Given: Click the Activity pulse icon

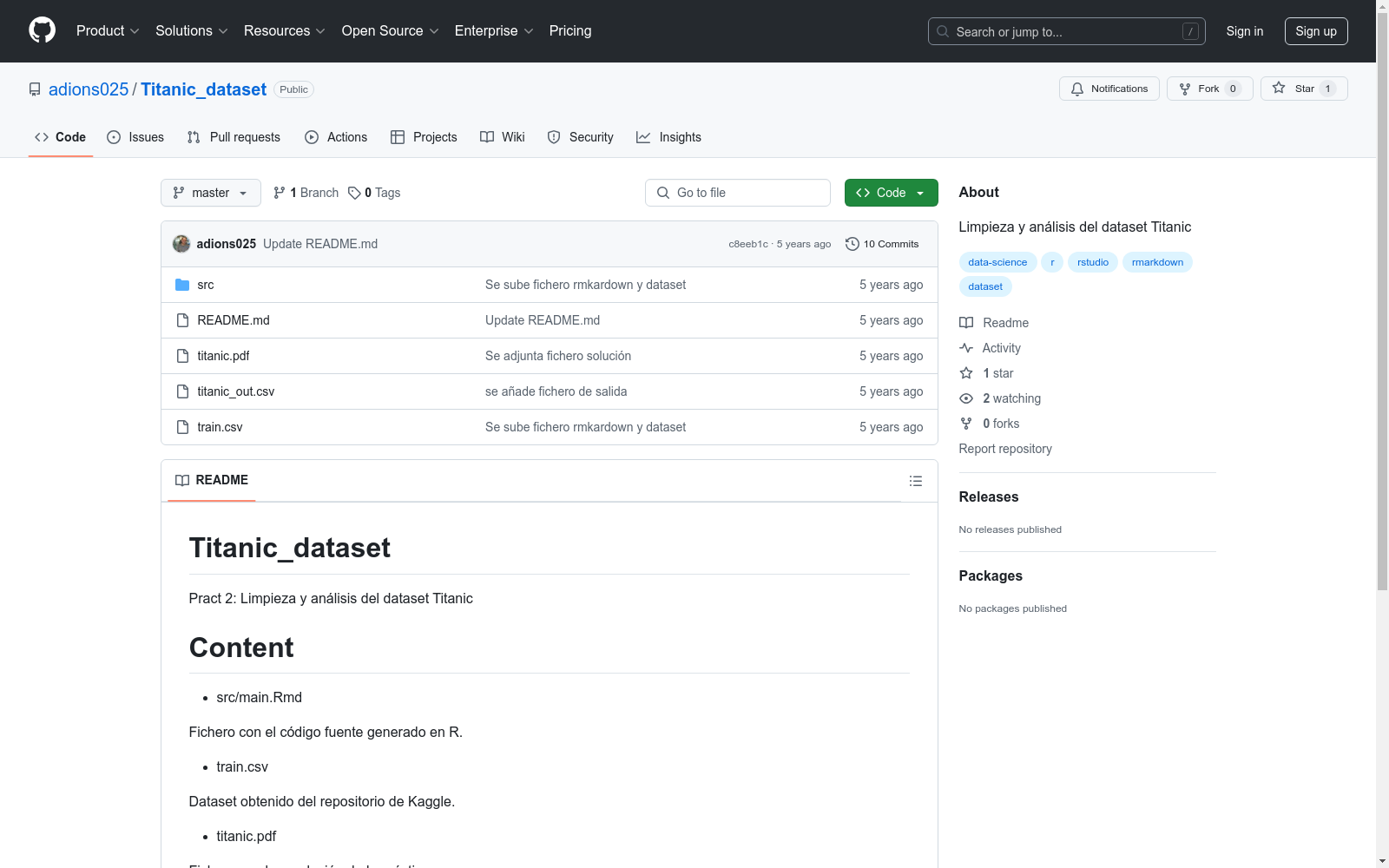Looking at the screenshot, I should tap(966, 348).
